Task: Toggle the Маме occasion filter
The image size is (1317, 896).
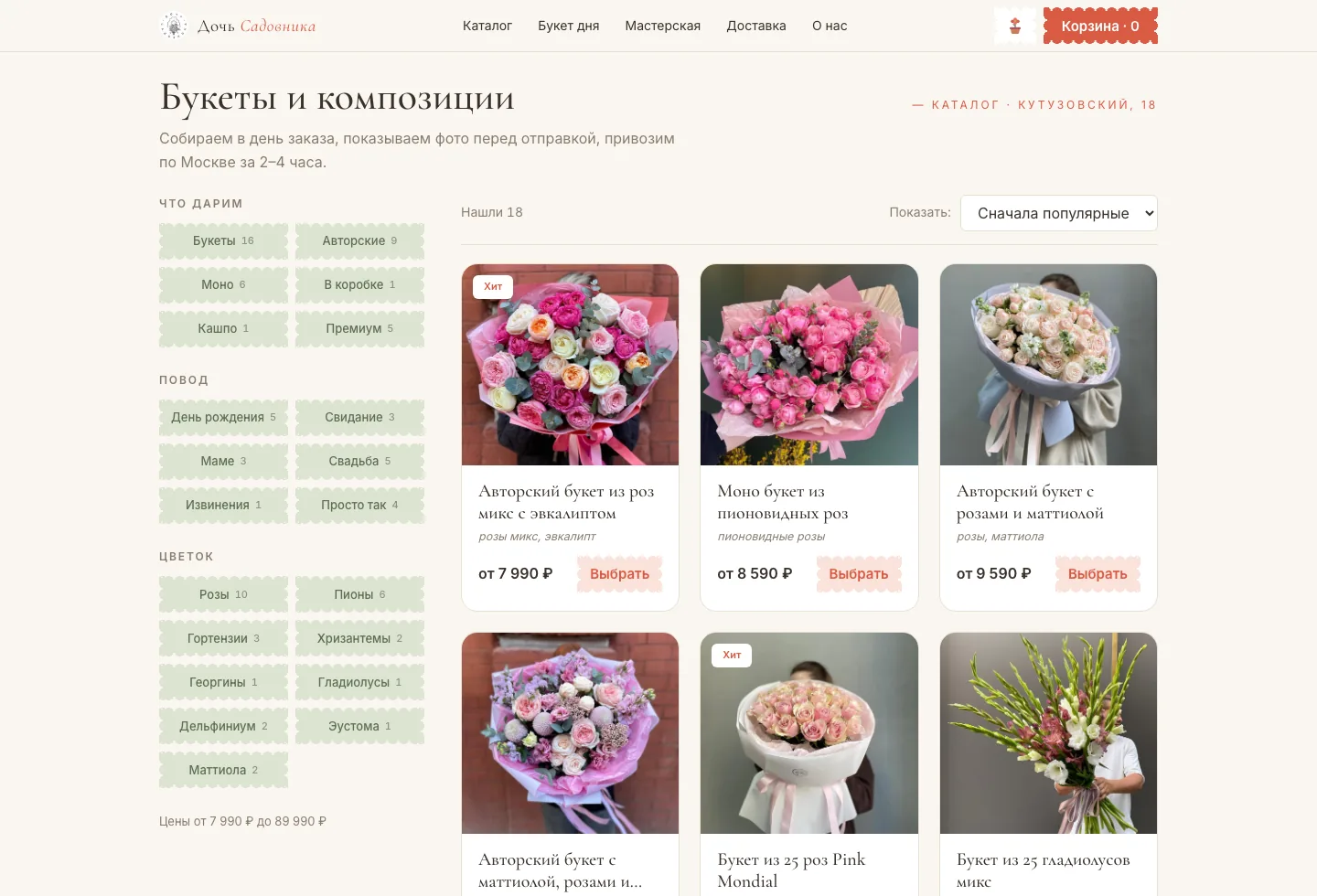Action: click(x=223, y=461)
